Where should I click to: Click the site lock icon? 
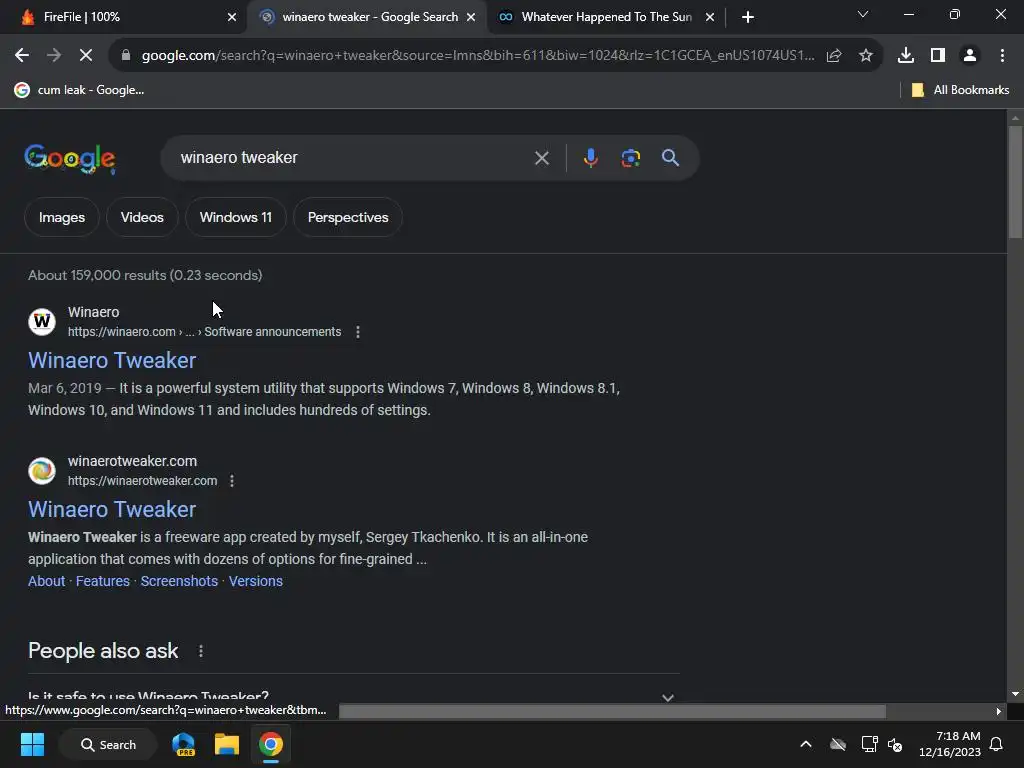coord(126,56)
